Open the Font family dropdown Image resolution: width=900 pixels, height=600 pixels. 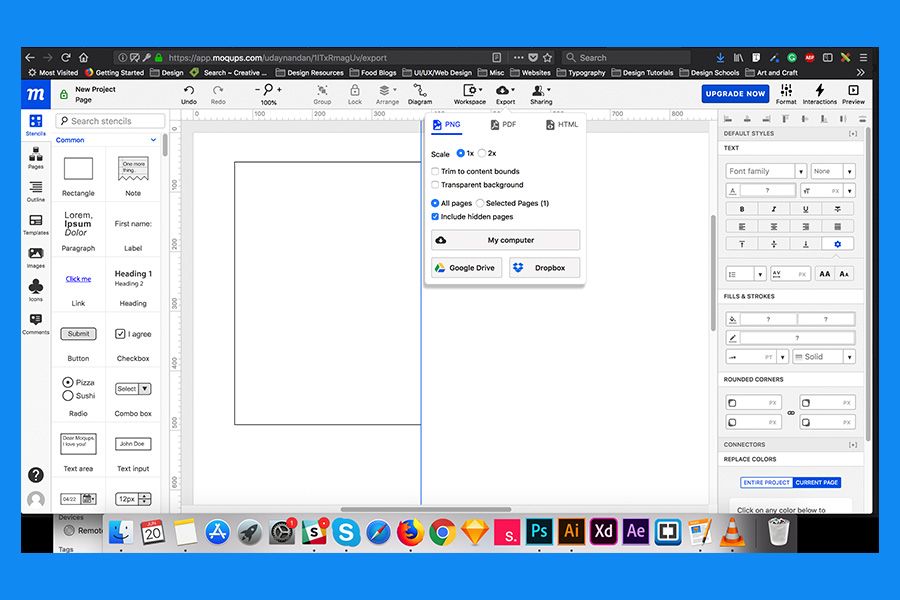pyautogui.click(x=767, y=171)
